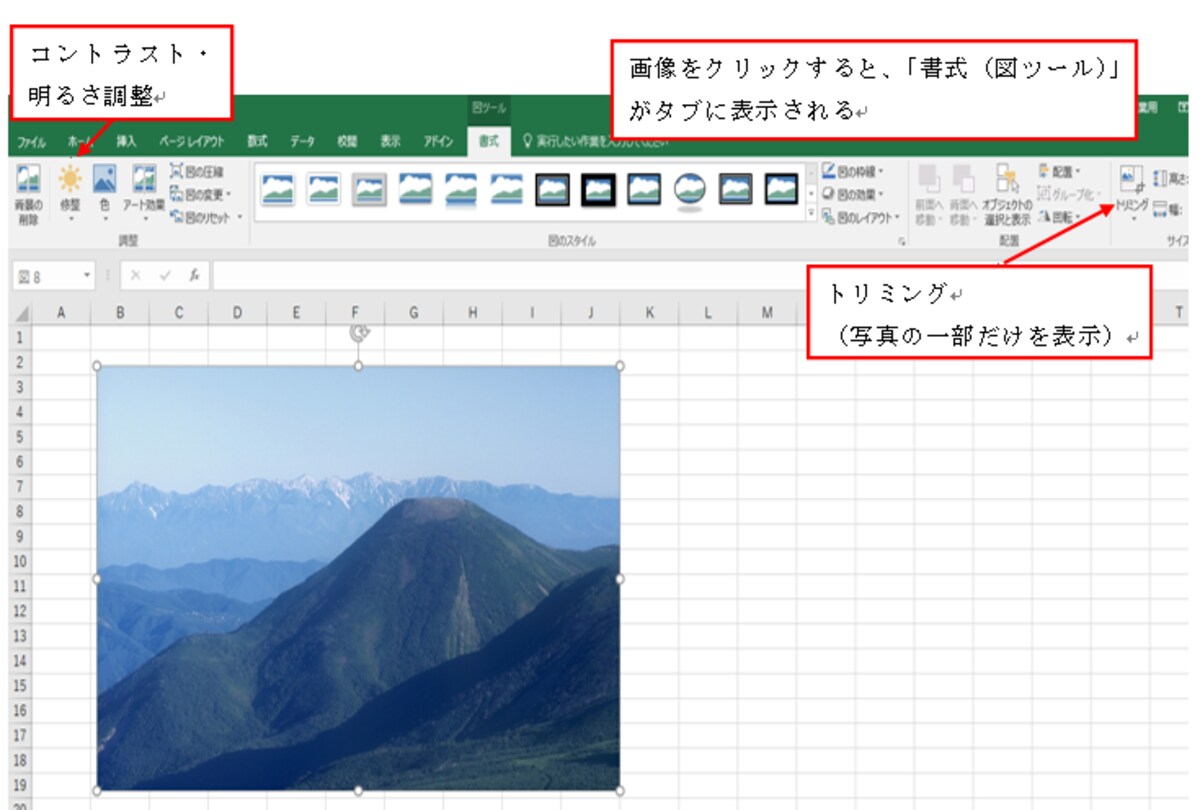Select row header 1

point(20,337)
